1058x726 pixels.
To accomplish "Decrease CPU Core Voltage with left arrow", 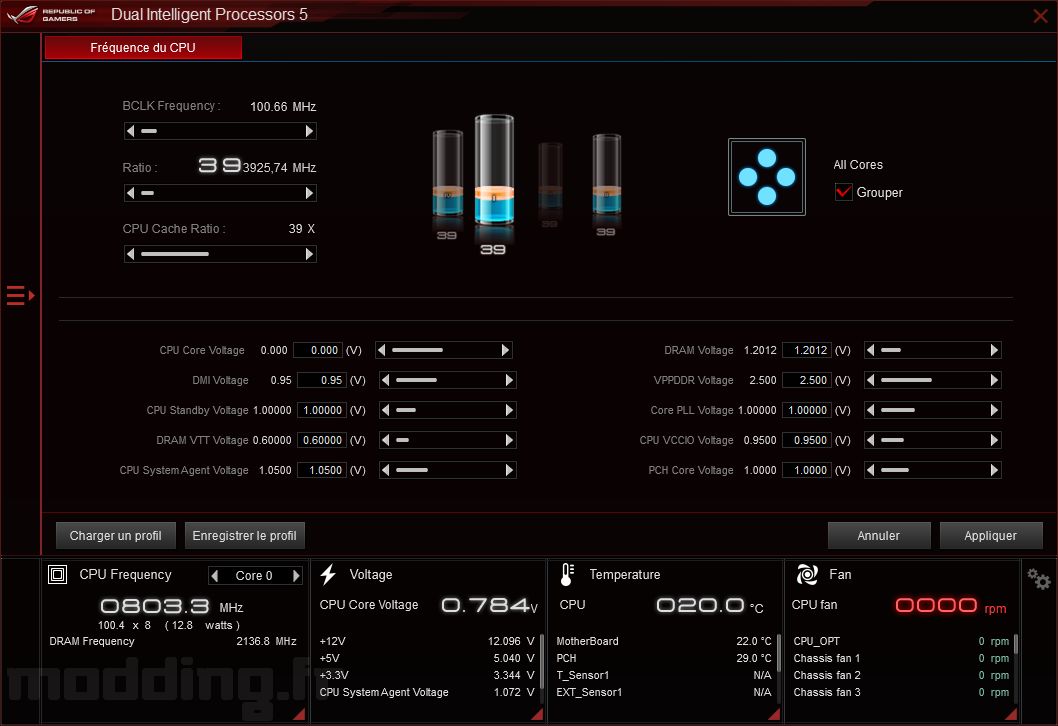I will 381,350.
